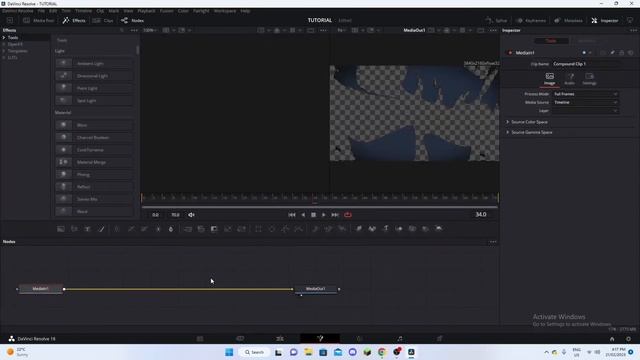This screenshot has width=640, height=360.
Task: Toggle the Effects library button
Action: pos(74,20)
